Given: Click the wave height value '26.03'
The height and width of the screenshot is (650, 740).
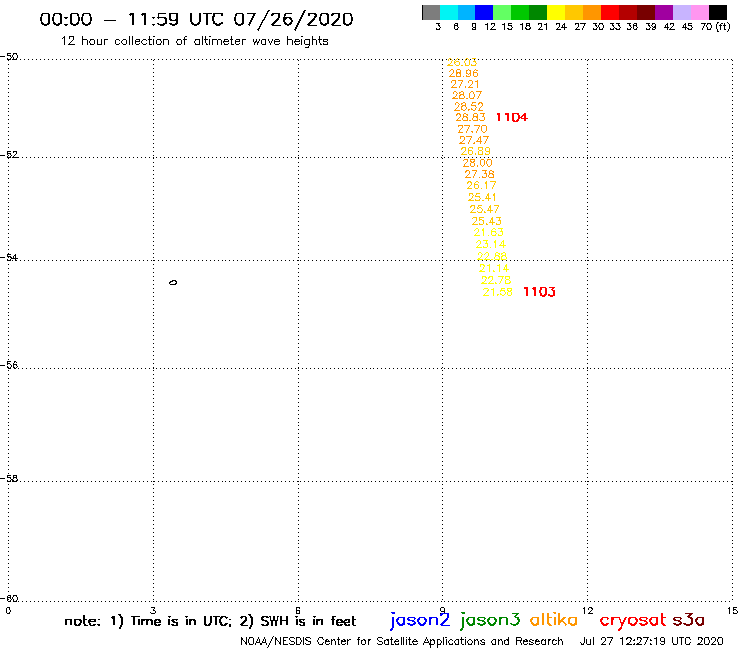Looking at the screenshot, I should click(462, 62).
